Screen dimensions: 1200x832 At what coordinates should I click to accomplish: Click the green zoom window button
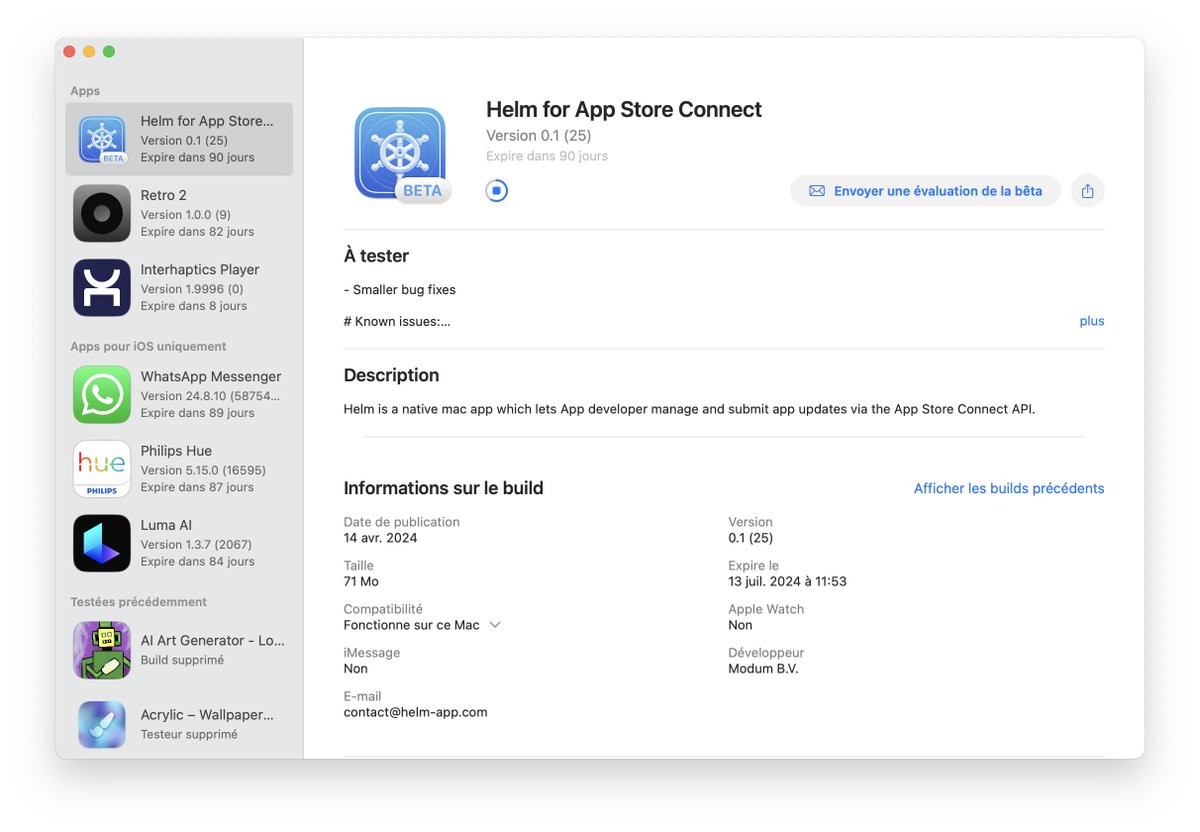[x=109, y=51]
